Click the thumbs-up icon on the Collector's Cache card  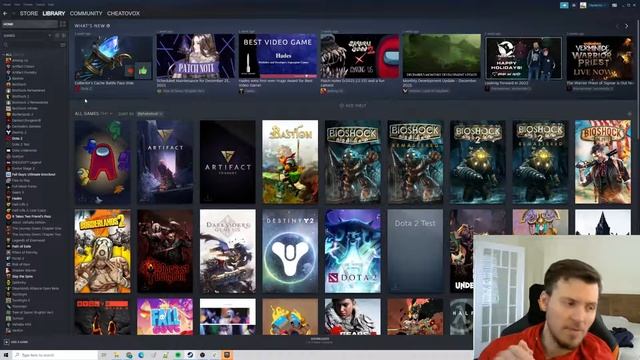(x=142, y=71)
